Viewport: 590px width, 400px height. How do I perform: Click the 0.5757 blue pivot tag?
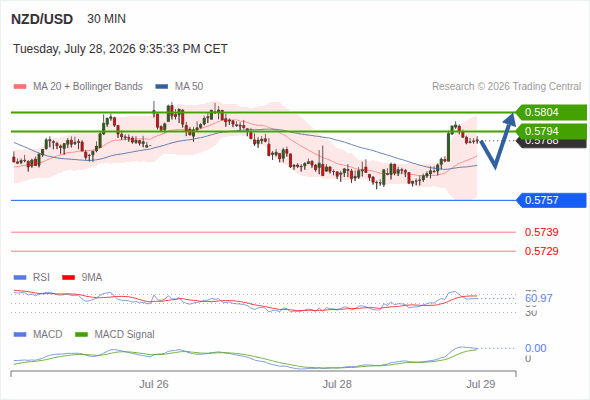(550, 200)
